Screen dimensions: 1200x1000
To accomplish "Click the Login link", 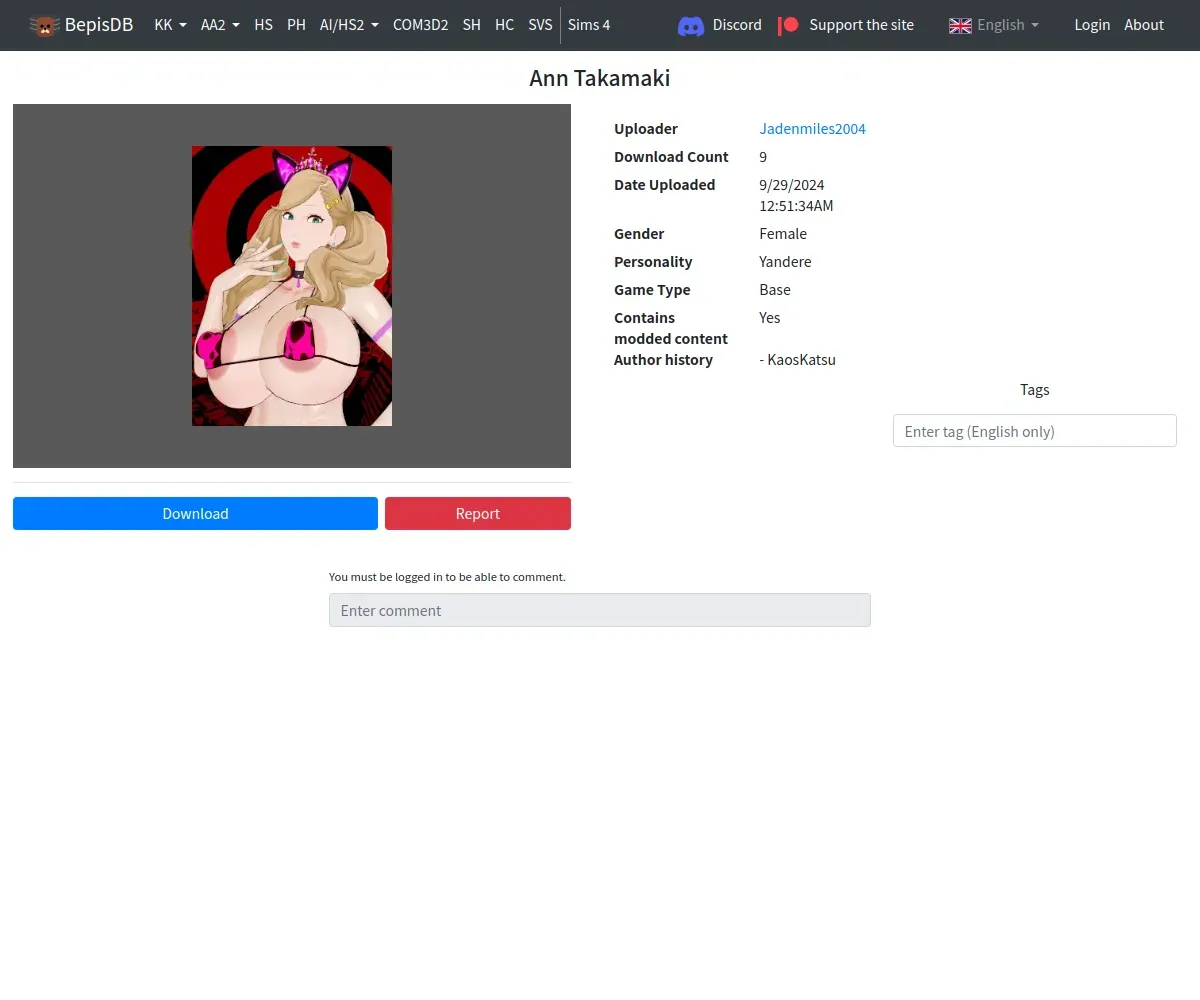I will point(1092,25).
